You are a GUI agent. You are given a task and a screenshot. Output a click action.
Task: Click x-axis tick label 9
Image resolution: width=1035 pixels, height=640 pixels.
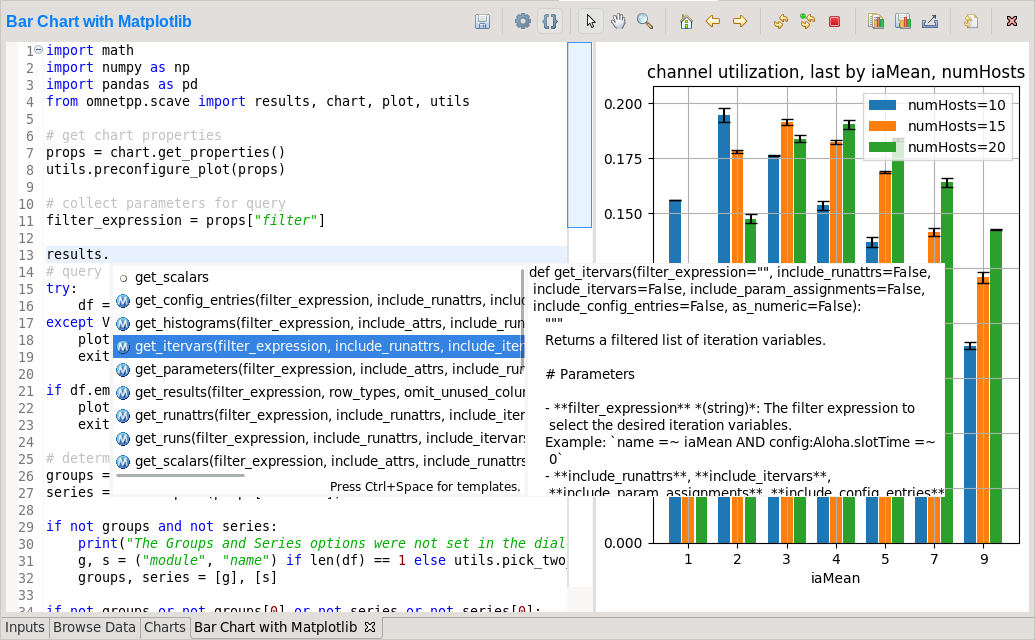984,560
